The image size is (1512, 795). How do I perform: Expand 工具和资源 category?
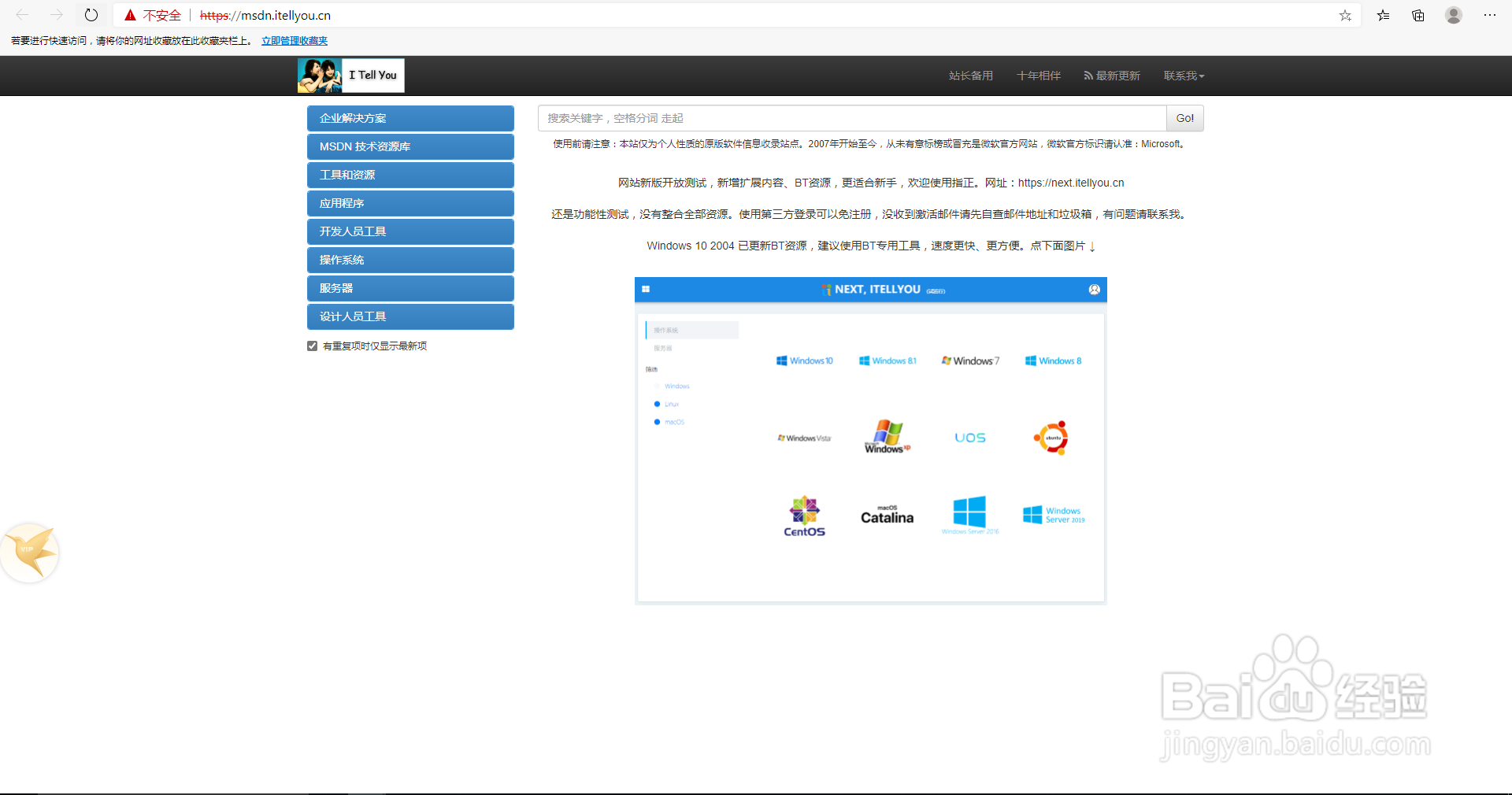coord(410,175)
